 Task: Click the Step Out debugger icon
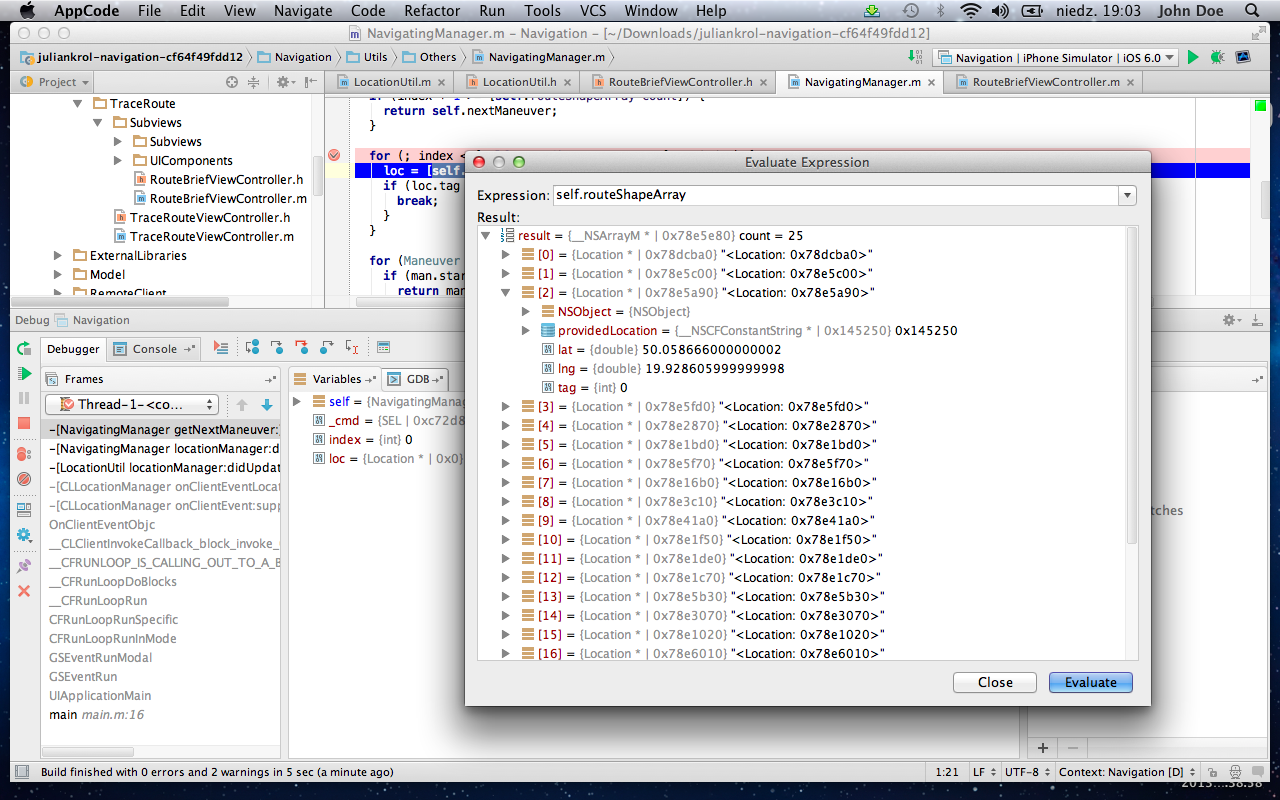327,347
